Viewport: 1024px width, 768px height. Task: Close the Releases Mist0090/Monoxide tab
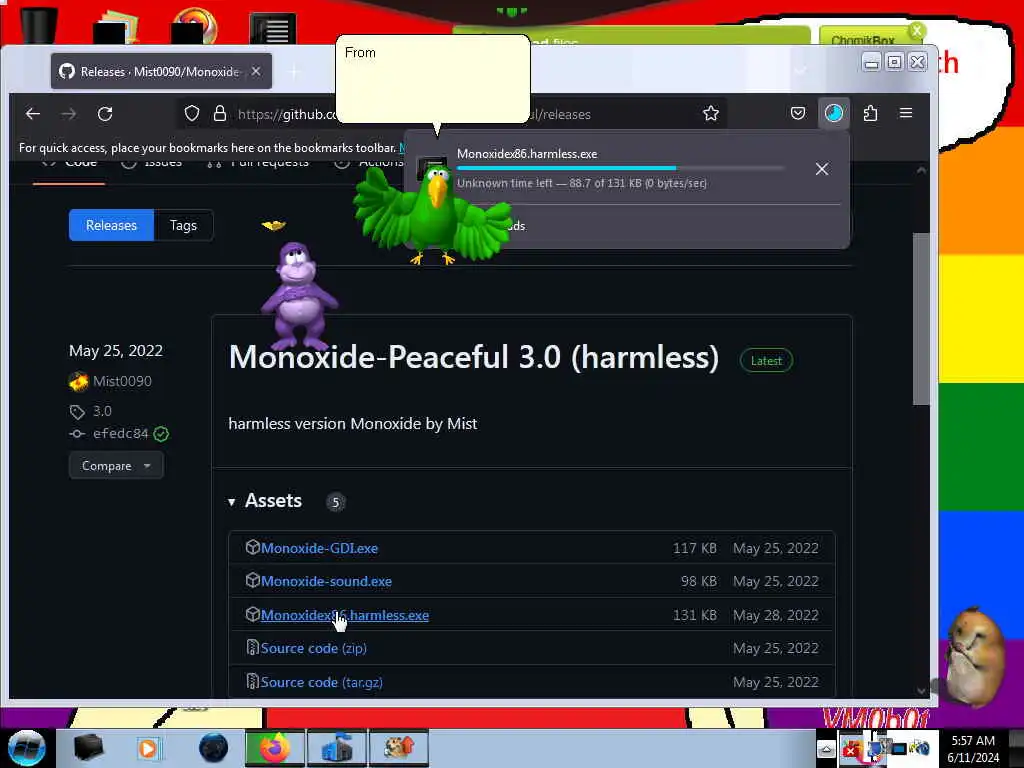[256, 71]
